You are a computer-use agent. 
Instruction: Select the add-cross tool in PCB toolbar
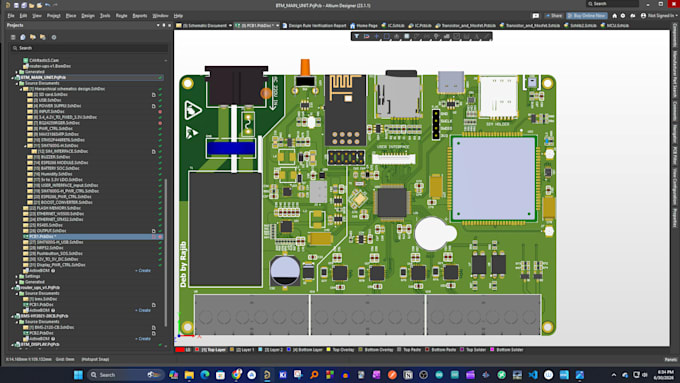(x=376, y=36)
